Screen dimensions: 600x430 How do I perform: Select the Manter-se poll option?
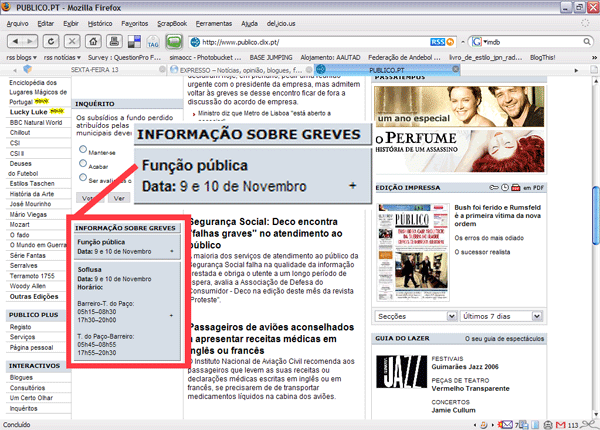(x=83, y=149)
